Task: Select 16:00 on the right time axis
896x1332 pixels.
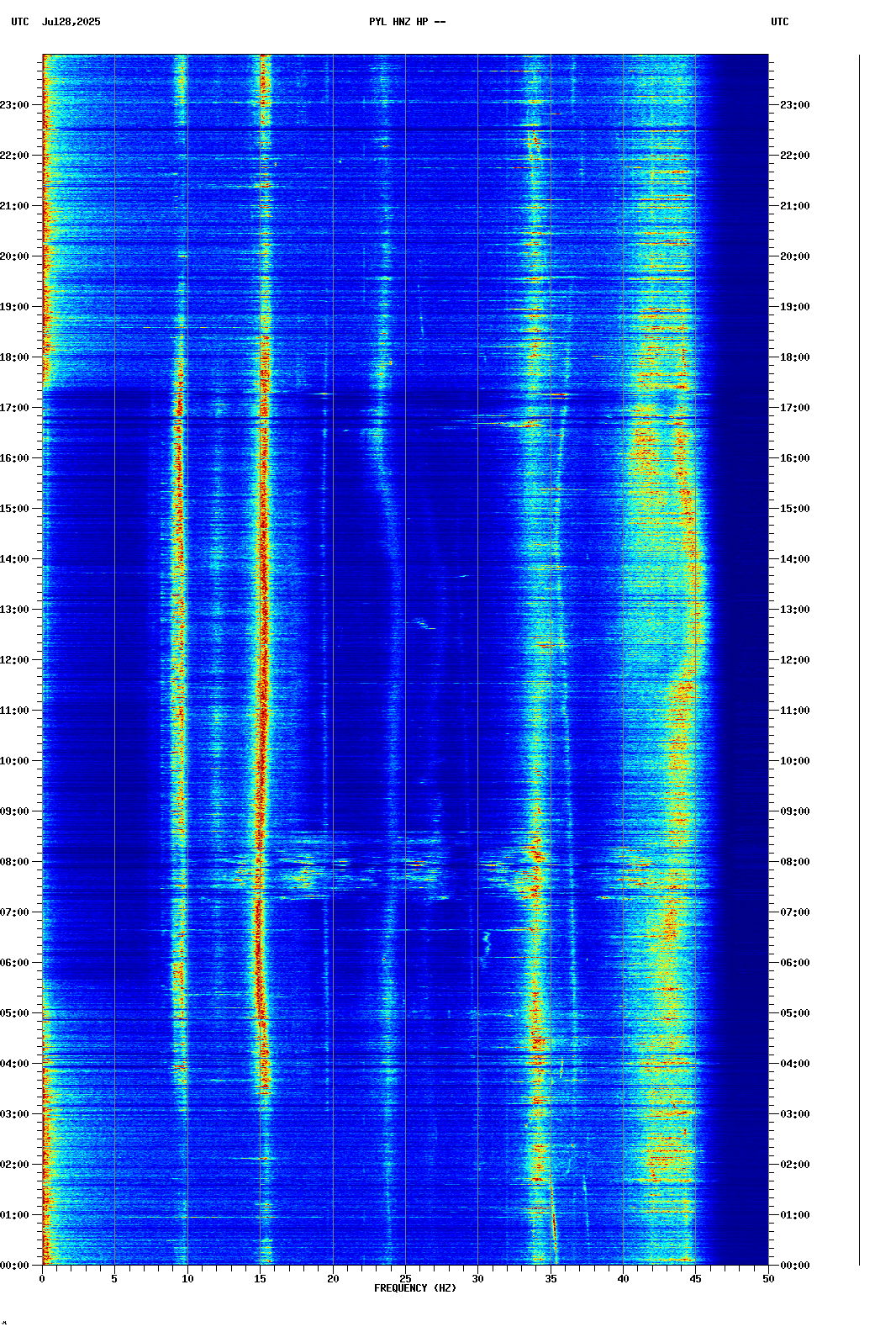Action: (794, 458)
